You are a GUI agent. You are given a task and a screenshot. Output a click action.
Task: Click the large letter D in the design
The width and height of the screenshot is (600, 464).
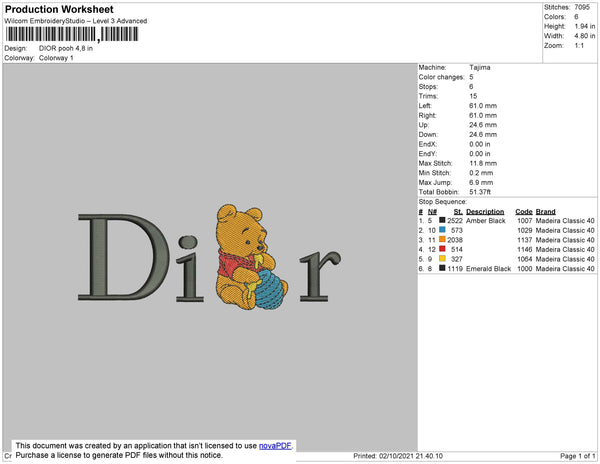click(123, 257)
